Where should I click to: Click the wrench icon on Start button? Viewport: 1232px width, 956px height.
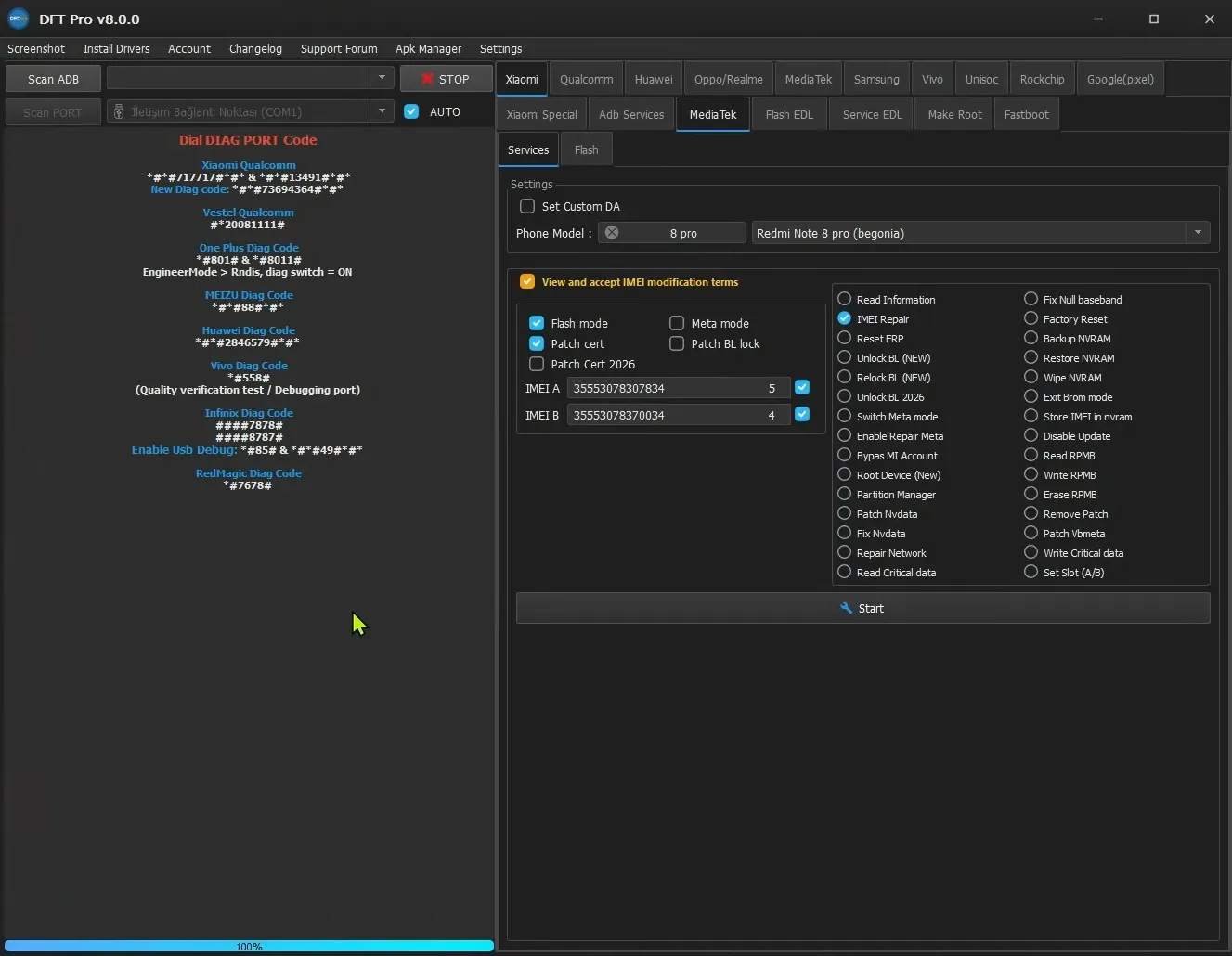846,608
